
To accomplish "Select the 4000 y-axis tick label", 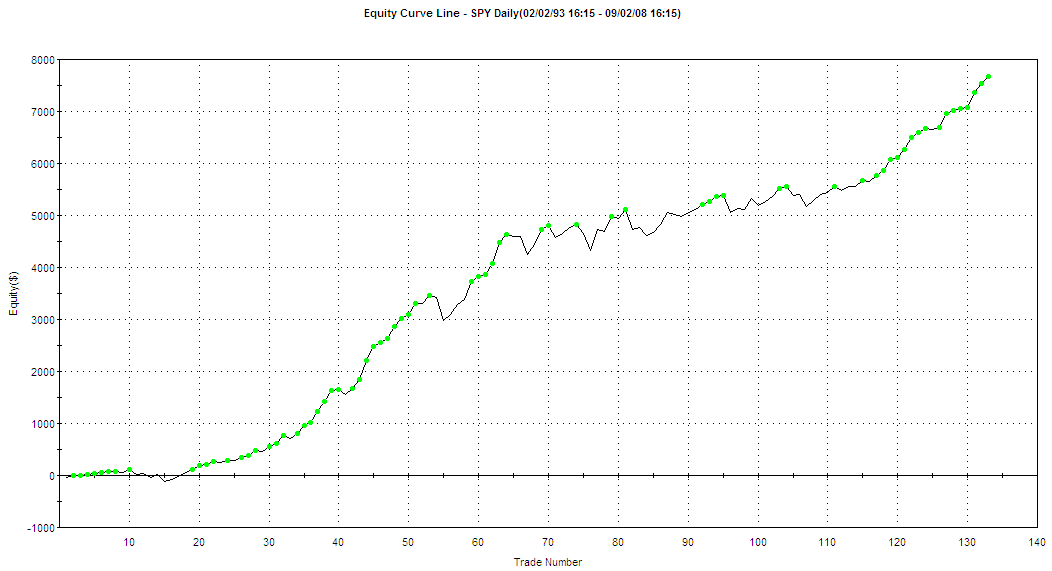I will pos(43,268).
